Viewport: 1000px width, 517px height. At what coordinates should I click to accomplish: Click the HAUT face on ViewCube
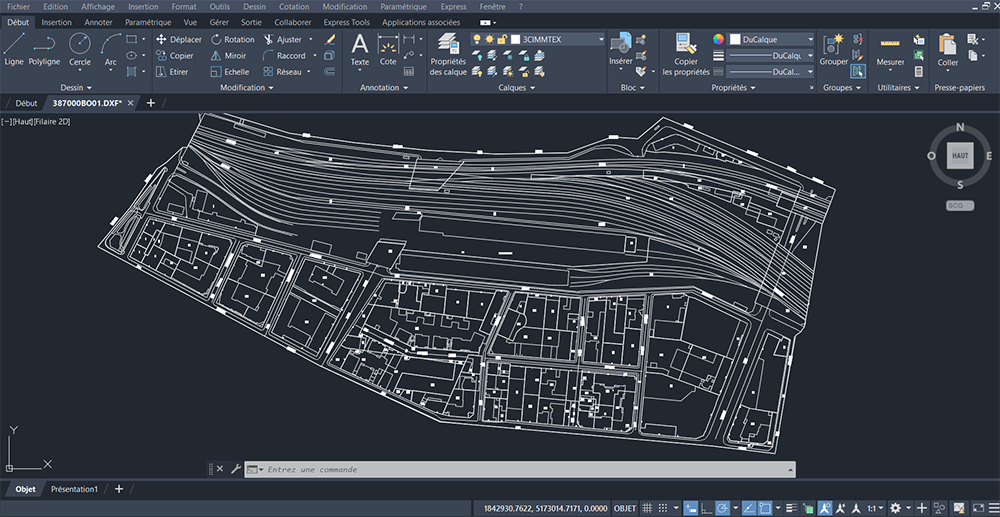point(960,156)
